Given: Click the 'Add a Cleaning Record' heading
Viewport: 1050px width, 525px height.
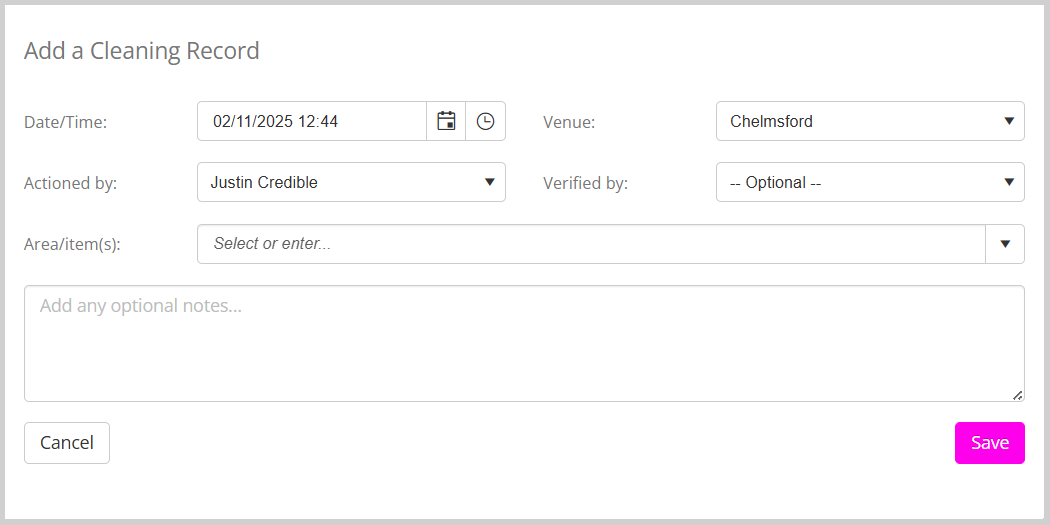Looking at the screenshot, I should coord(142,51).
